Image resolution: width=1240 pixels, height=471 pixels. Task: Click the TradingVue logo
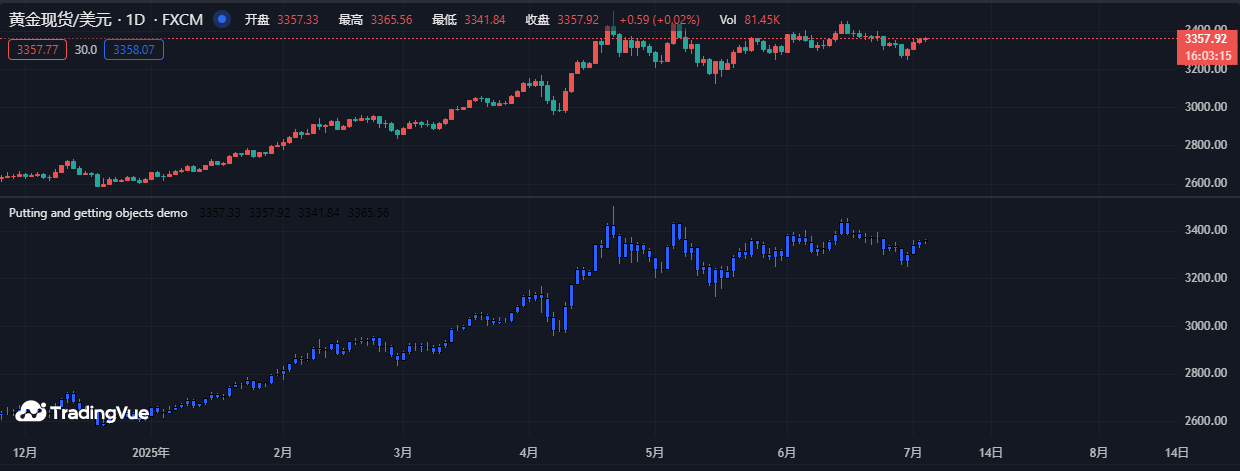[83, 412]
